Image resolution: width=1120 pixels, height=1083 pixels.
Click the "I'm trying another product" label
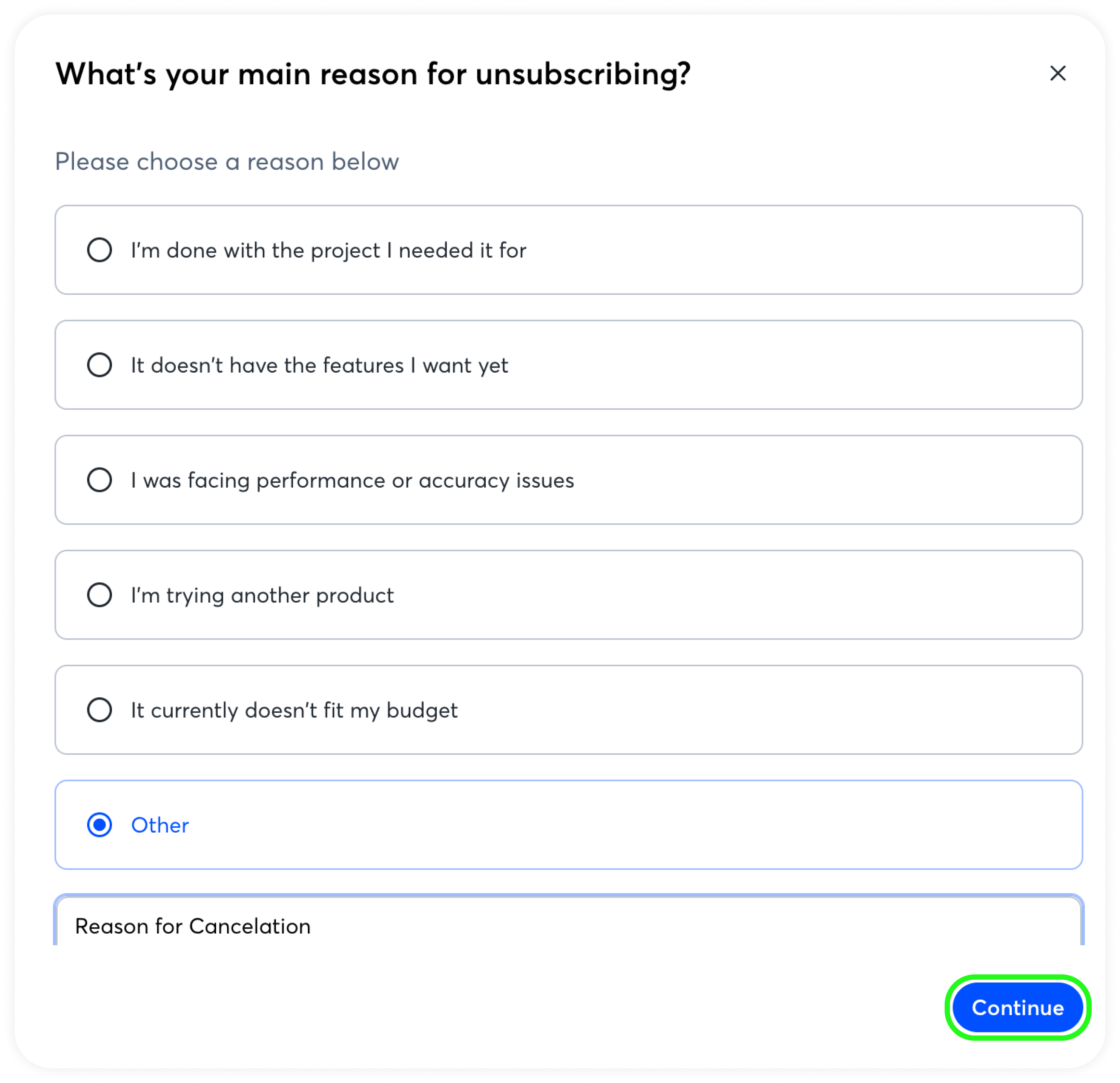tap(262, 595)
